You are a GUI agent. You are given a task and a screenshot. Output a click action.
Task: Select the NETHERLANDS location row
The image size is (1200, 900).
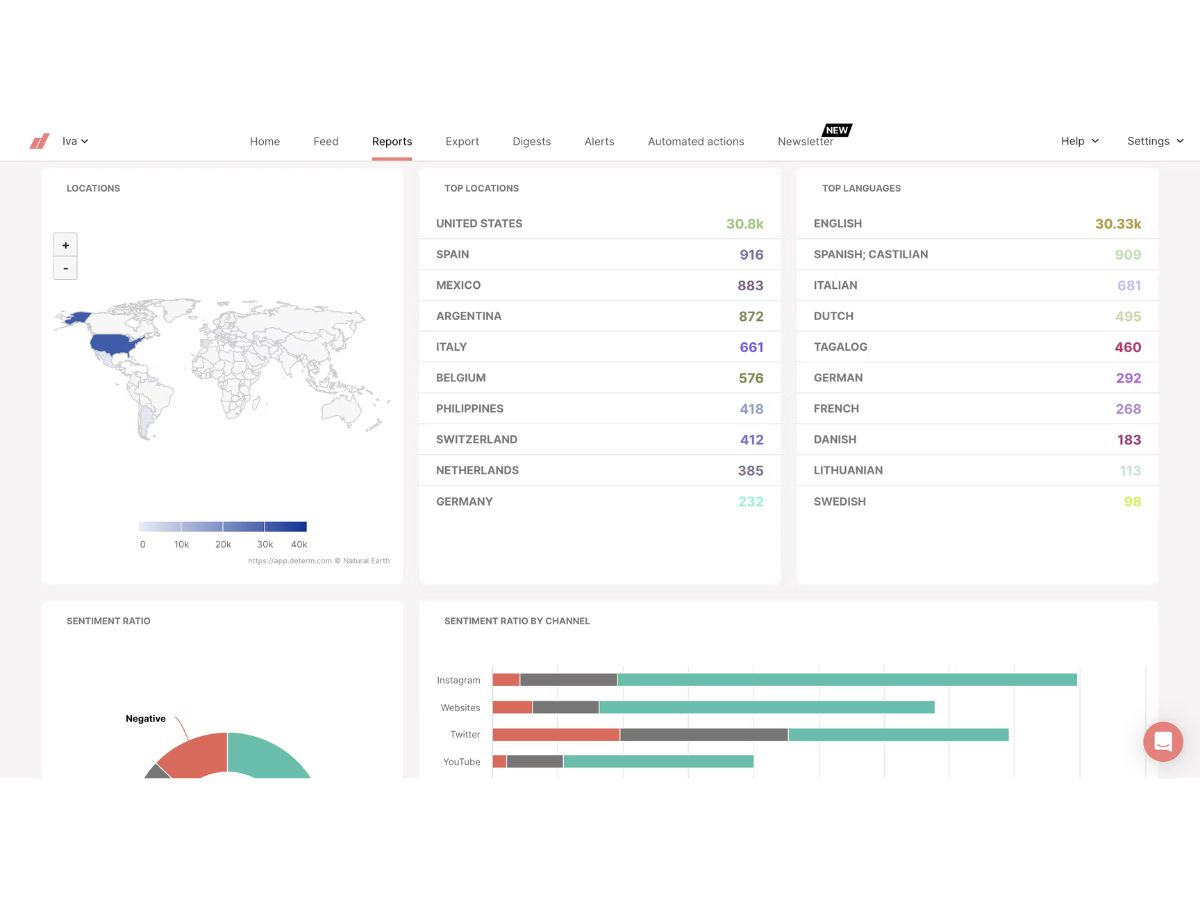pyautogui.click(x=599, y=470)
